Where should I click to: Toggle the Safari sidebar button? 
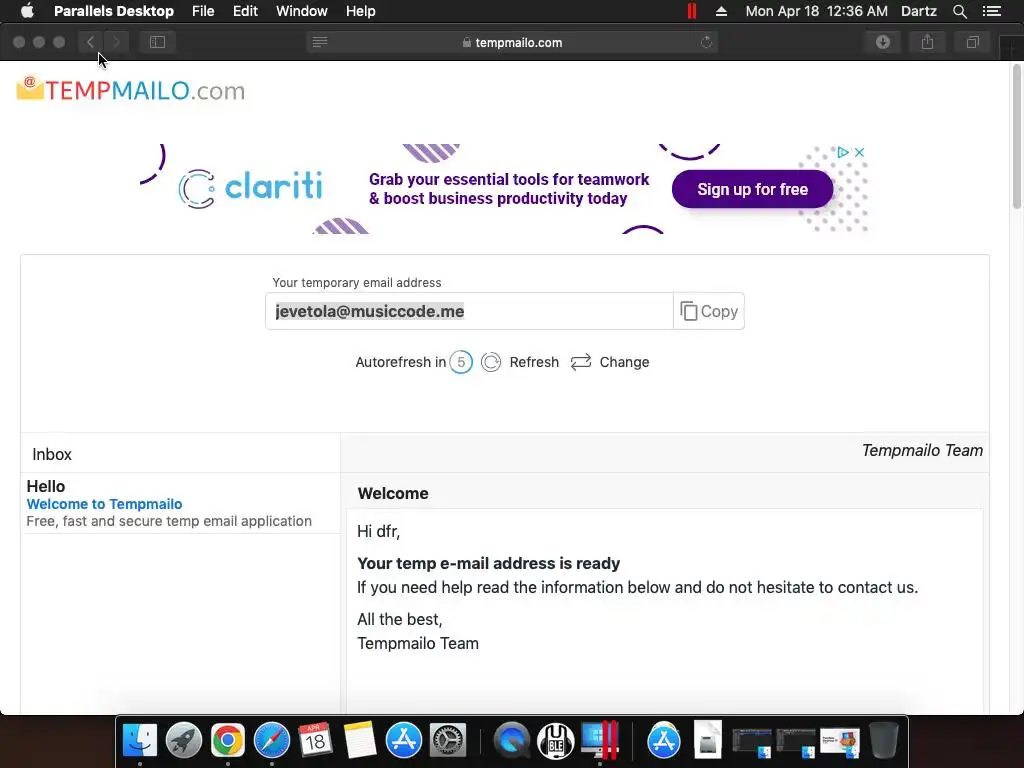point(157,42)
